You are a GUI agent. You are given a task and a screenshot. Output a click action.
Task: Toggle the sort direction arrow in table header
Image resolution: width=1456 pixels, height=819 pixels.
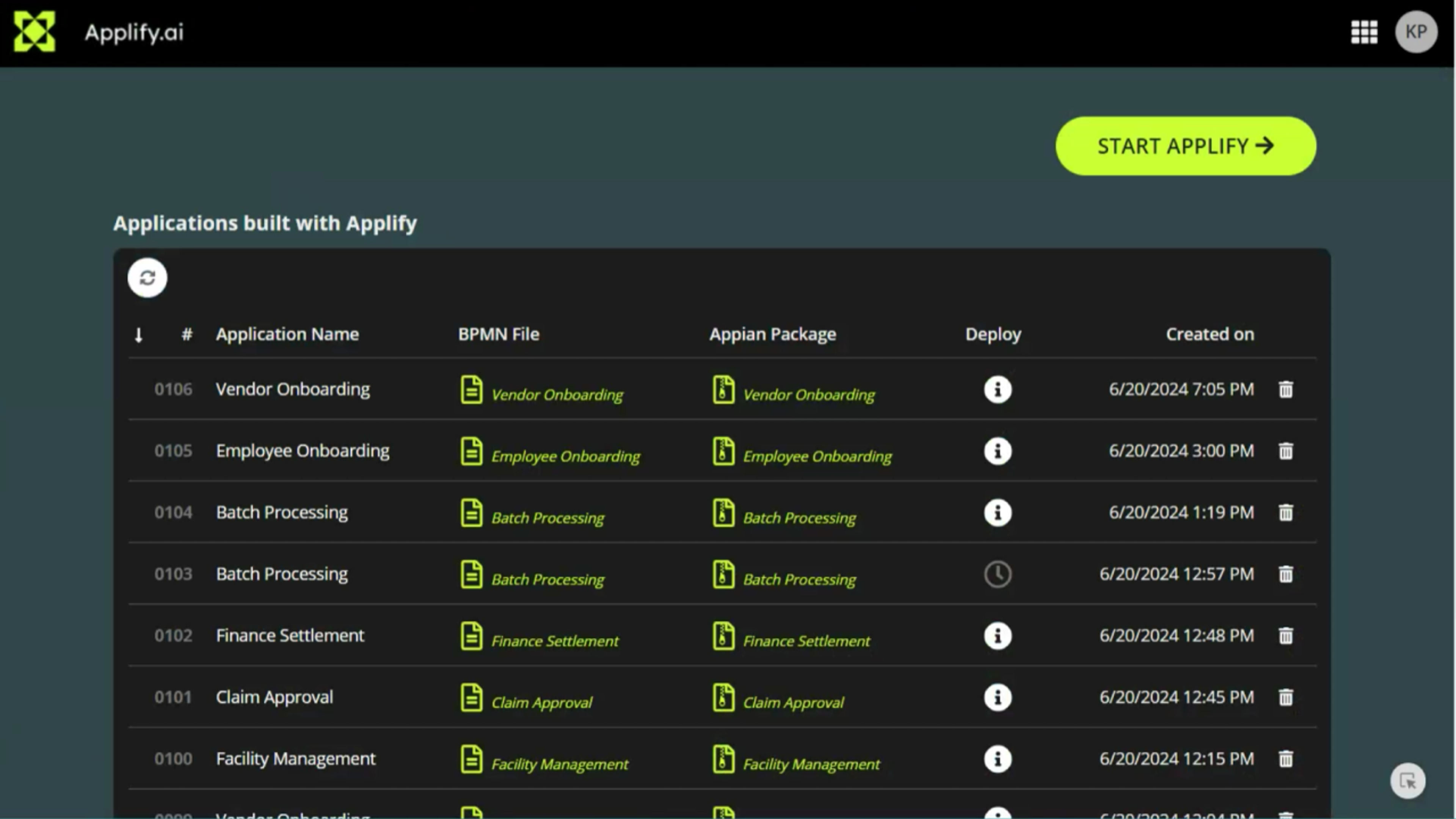[138, 334]
